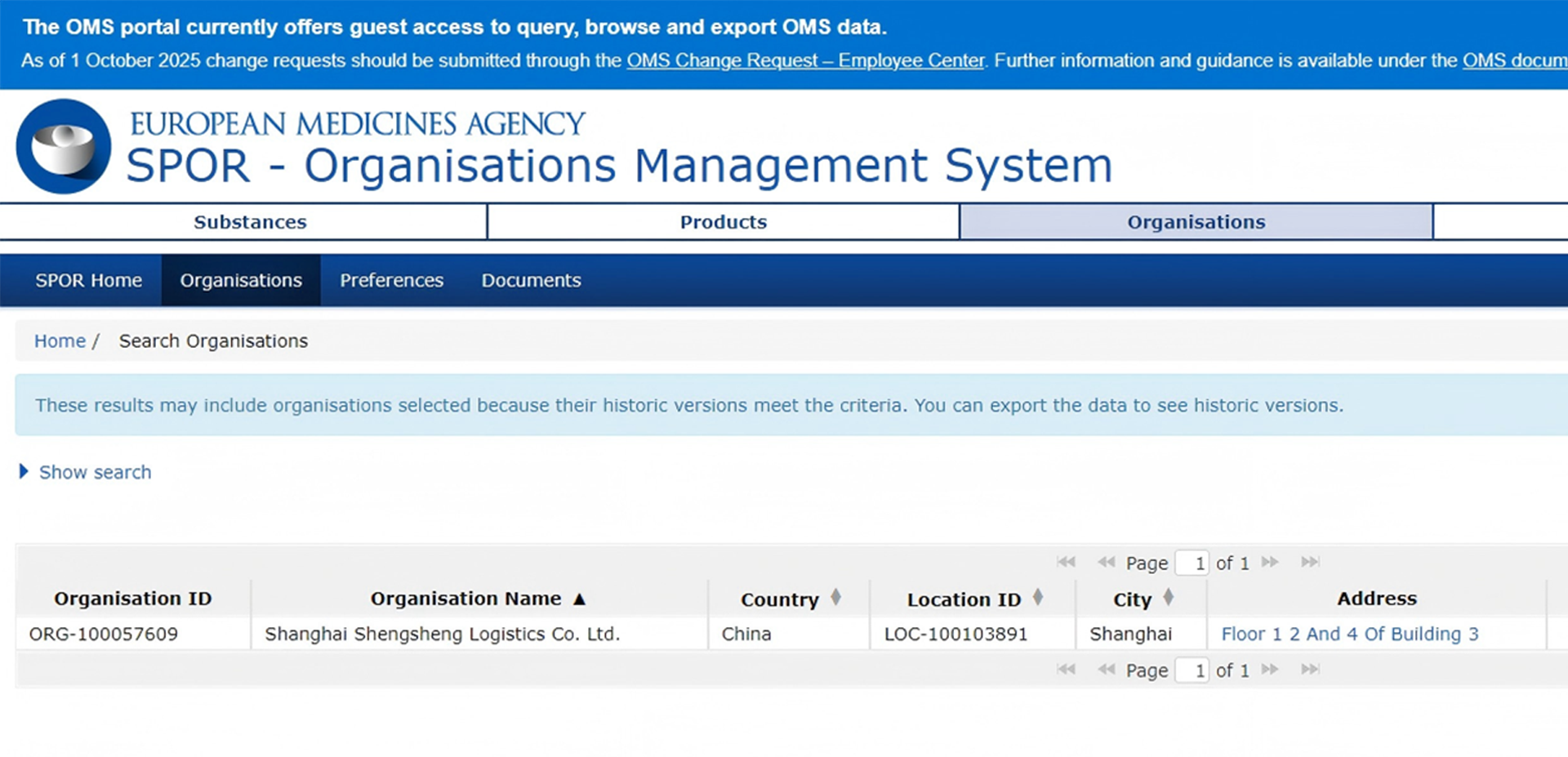Open OMS Change Request – Employee Center link

[x=805, y=60]
